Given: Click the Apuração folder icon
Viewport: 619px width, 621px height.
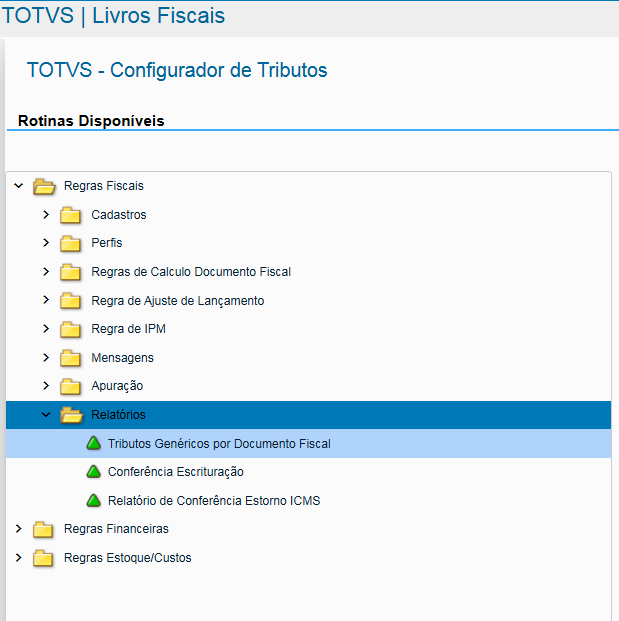Looking at the screenshot, I should (70, 387).
